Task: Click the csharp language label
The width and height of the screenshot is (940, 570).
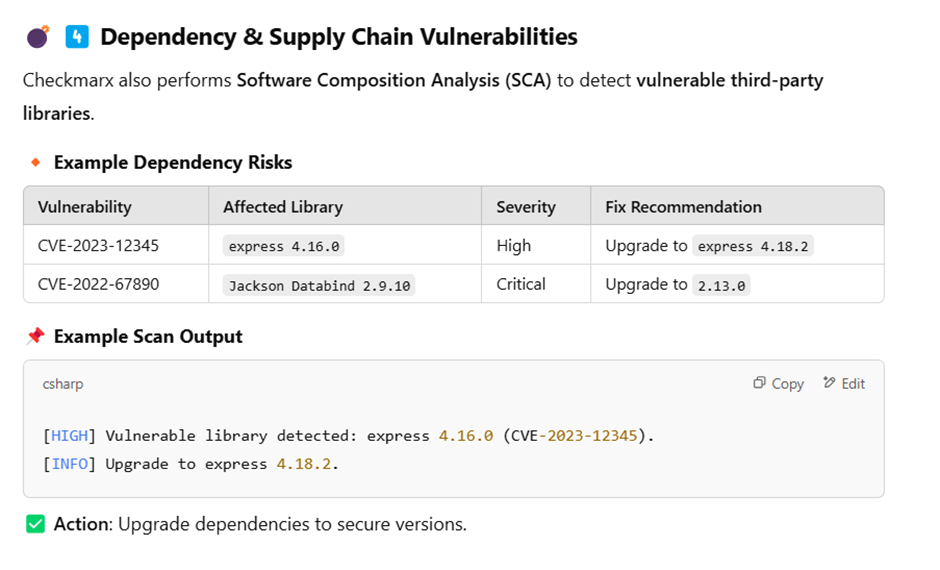Action: click(63, 384)
